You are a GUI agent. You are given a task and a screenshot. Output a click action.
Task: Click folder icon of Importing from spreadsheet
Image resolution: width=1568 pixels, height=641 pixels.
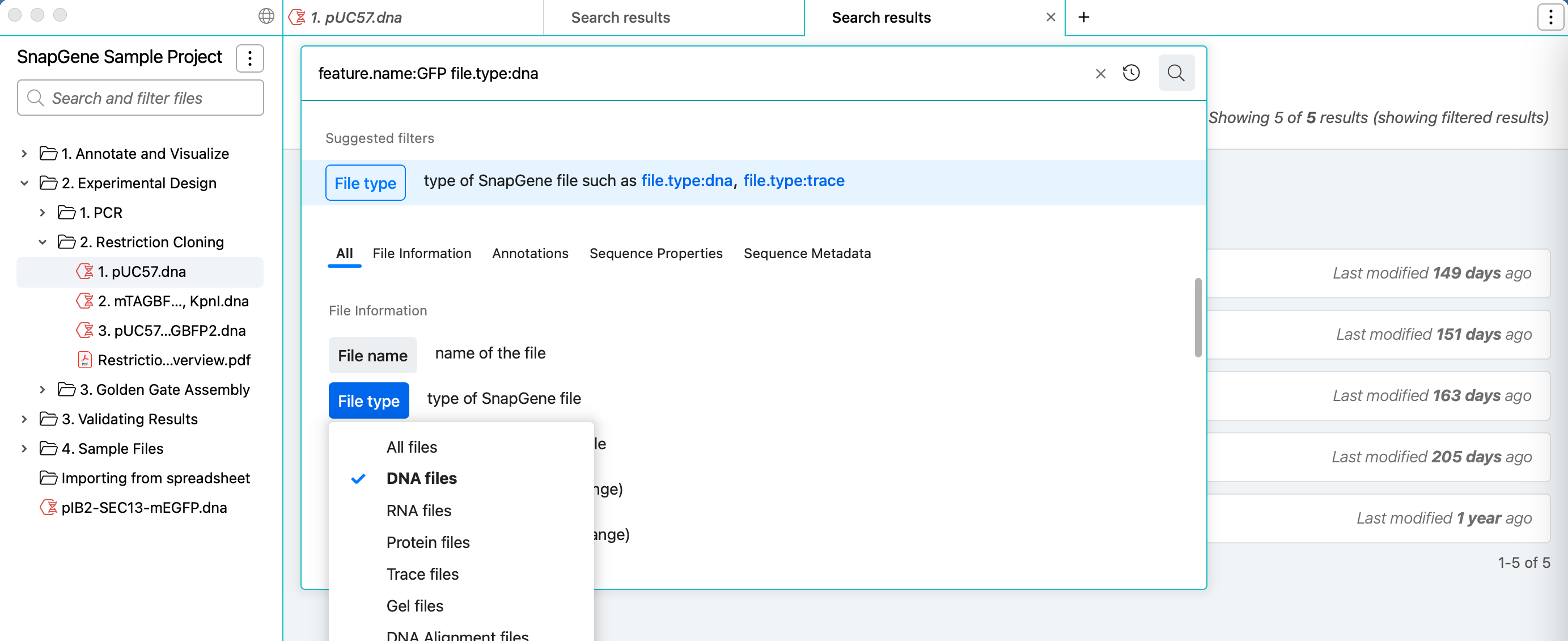pos(48,478)
